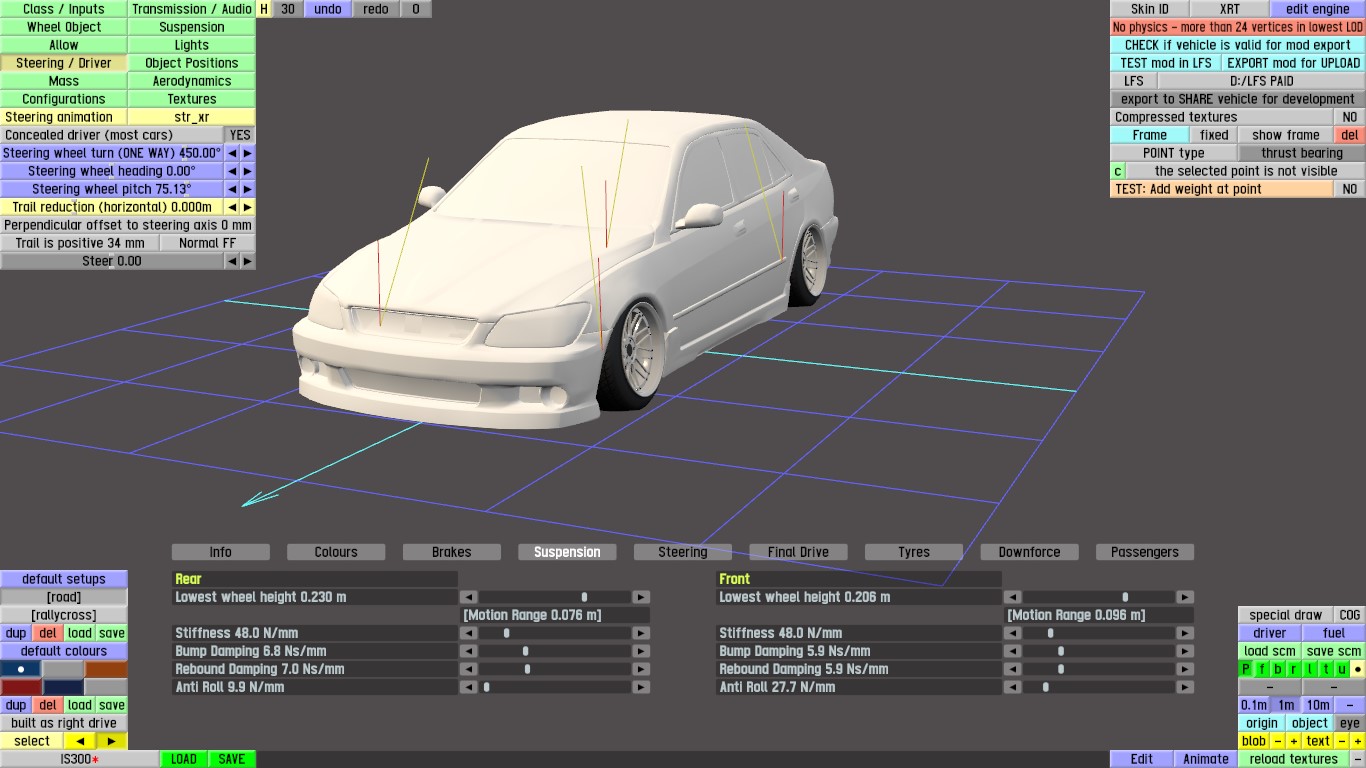The width and height of the screenshot is (1366, 768).
Task: Decrease blob size with minus button
Action: 1278,741
